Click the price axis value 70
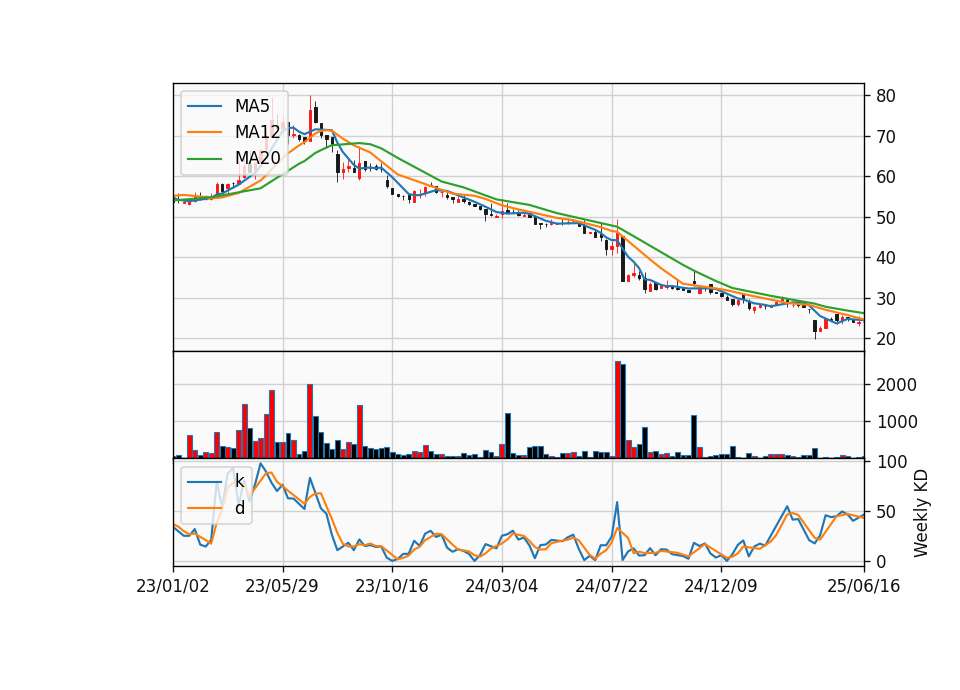Image resolution: width=960 pixels, height=690 pixels. coord(885,137)
